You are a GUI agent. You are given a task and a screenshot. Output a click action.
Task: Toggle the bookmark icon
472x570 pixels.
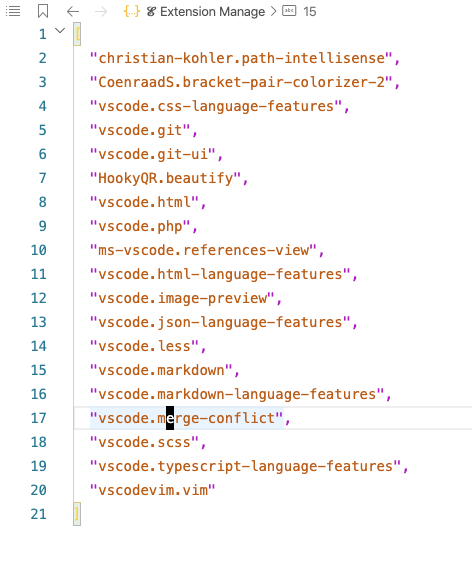tap(43, 11)
